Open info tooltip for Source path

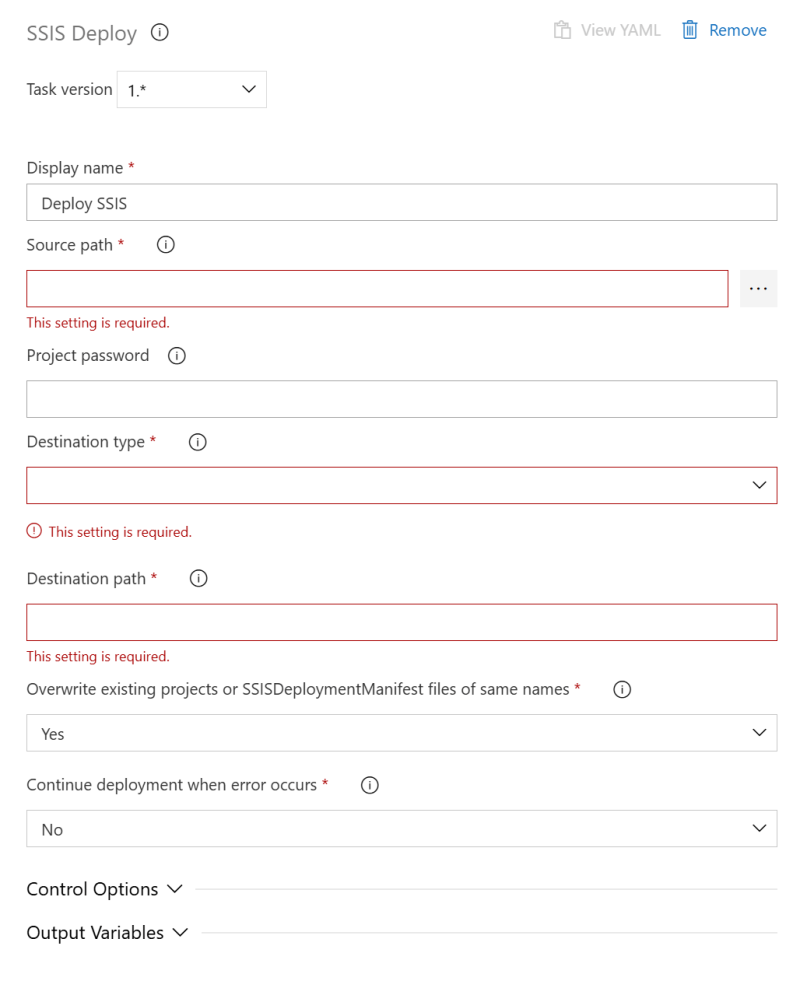click(x=166, y=245)
